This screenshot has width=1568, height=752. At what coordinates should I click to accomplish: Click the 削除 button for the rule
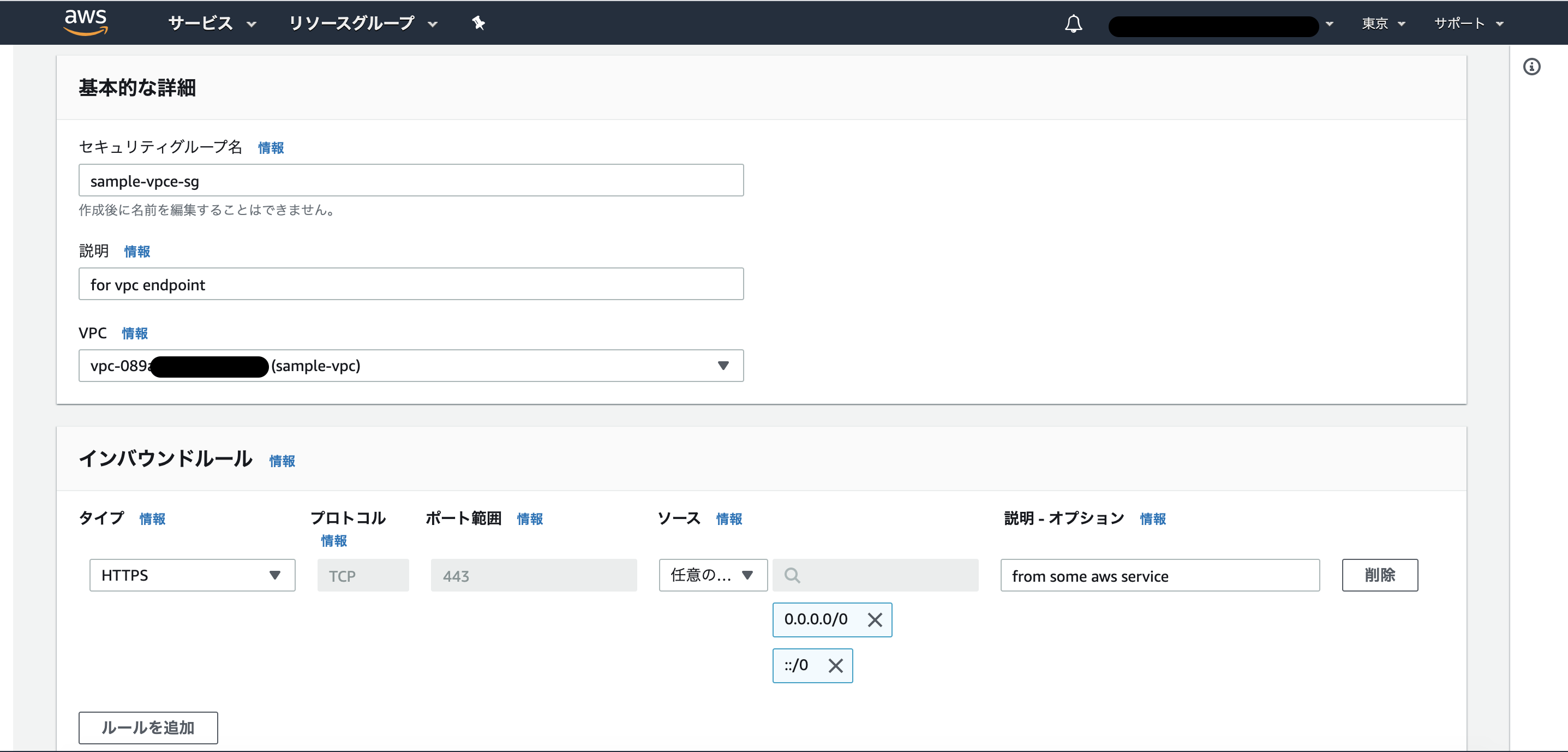(x=1379, y=575)
